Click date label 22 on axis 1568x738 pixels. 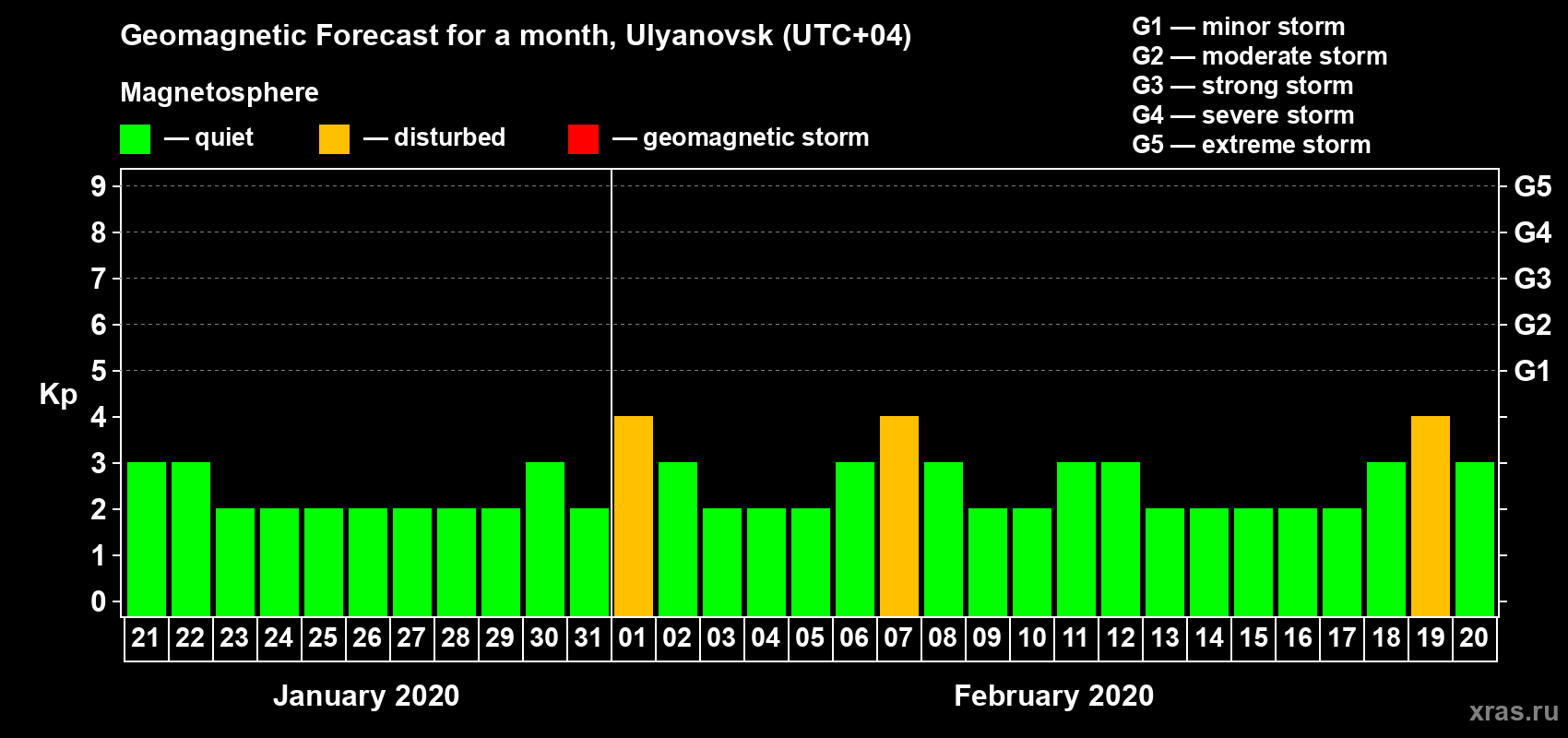click(190, 638)
